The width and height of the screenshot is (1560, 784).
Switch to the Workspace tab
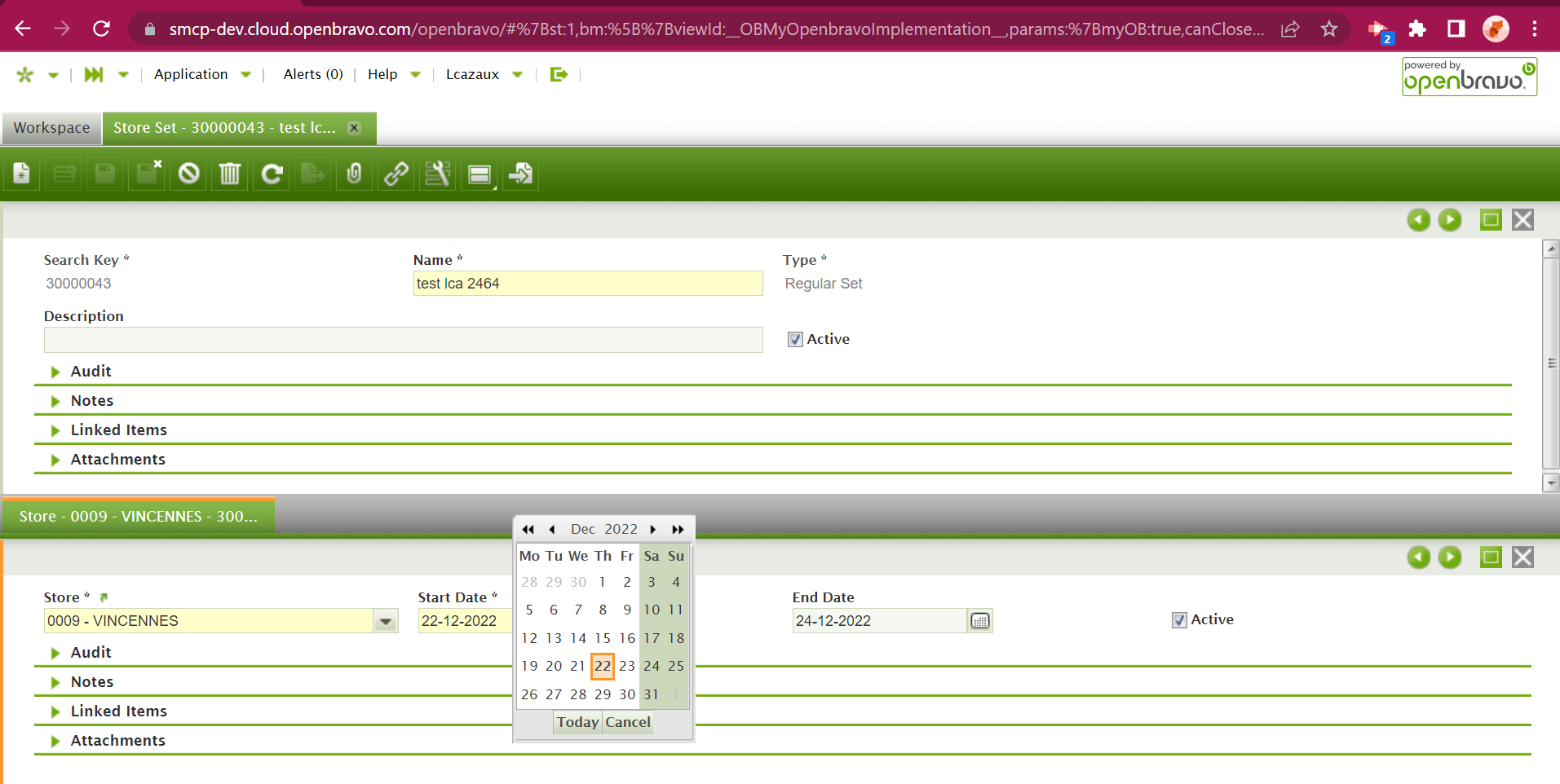(x=51, y=128)
